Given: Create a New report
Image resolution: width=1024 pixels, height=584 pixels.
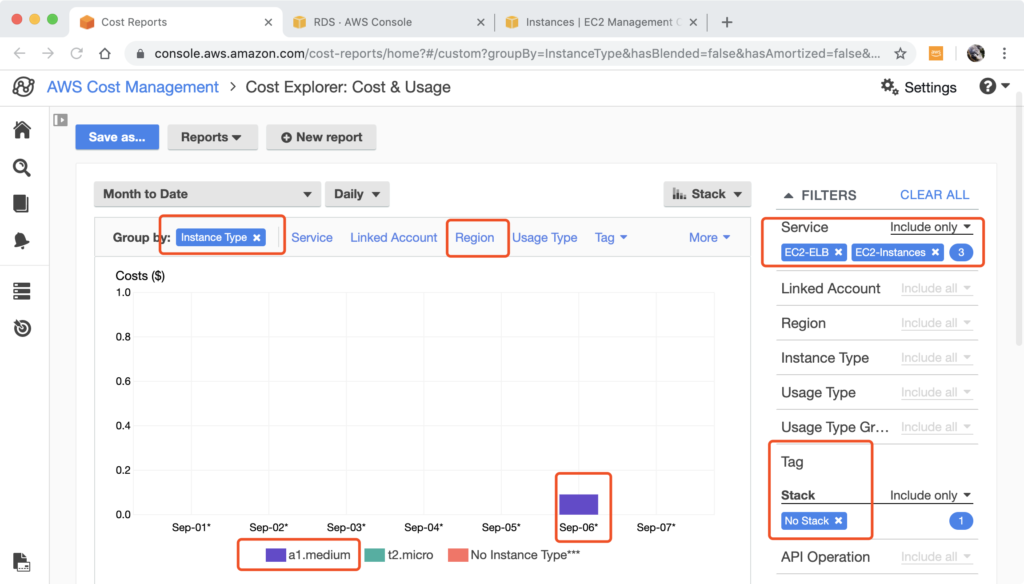Looking at the screenshot, I should point(321,137).
